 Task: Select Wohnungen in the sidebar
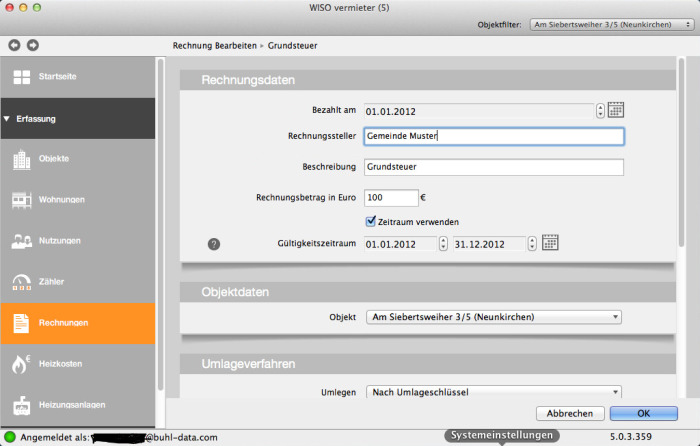(x=60, y=200)
